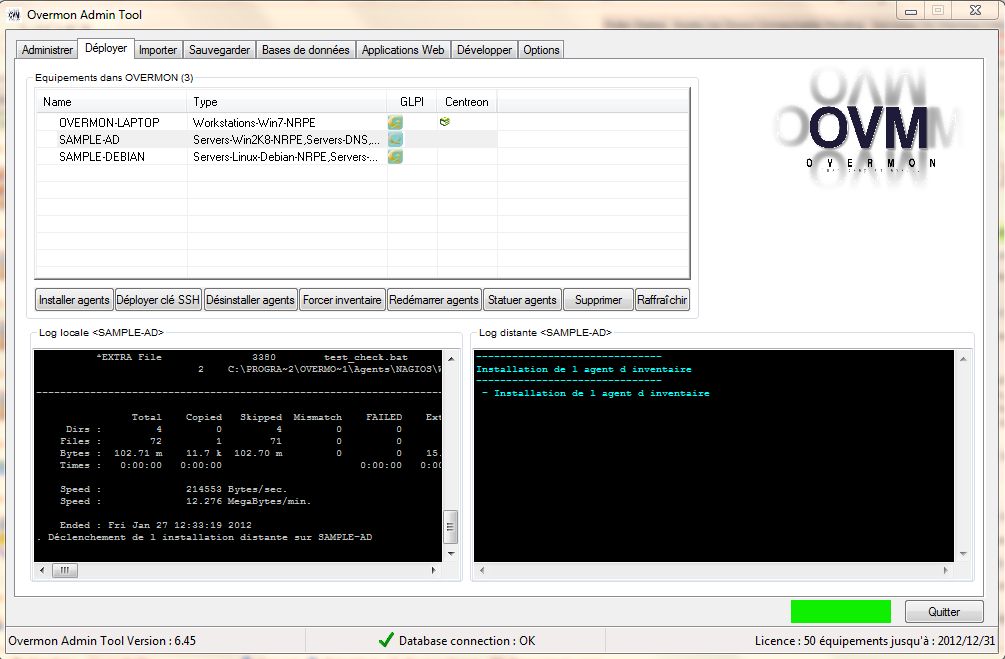
Task: Click the green database connection checkmark
Action: pos(386,640)
